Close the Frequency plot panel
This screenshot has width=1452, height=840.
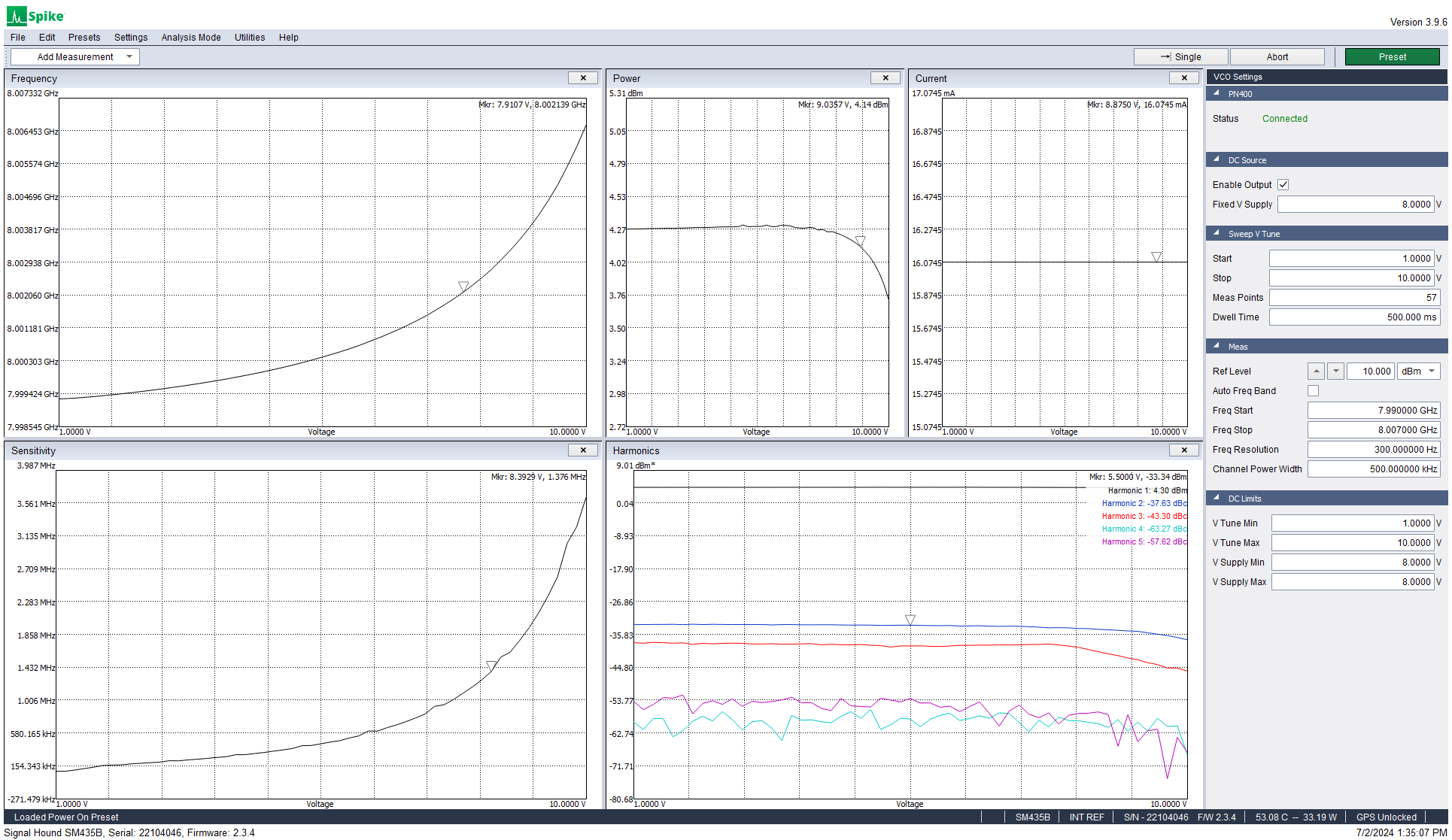[583, 78]
